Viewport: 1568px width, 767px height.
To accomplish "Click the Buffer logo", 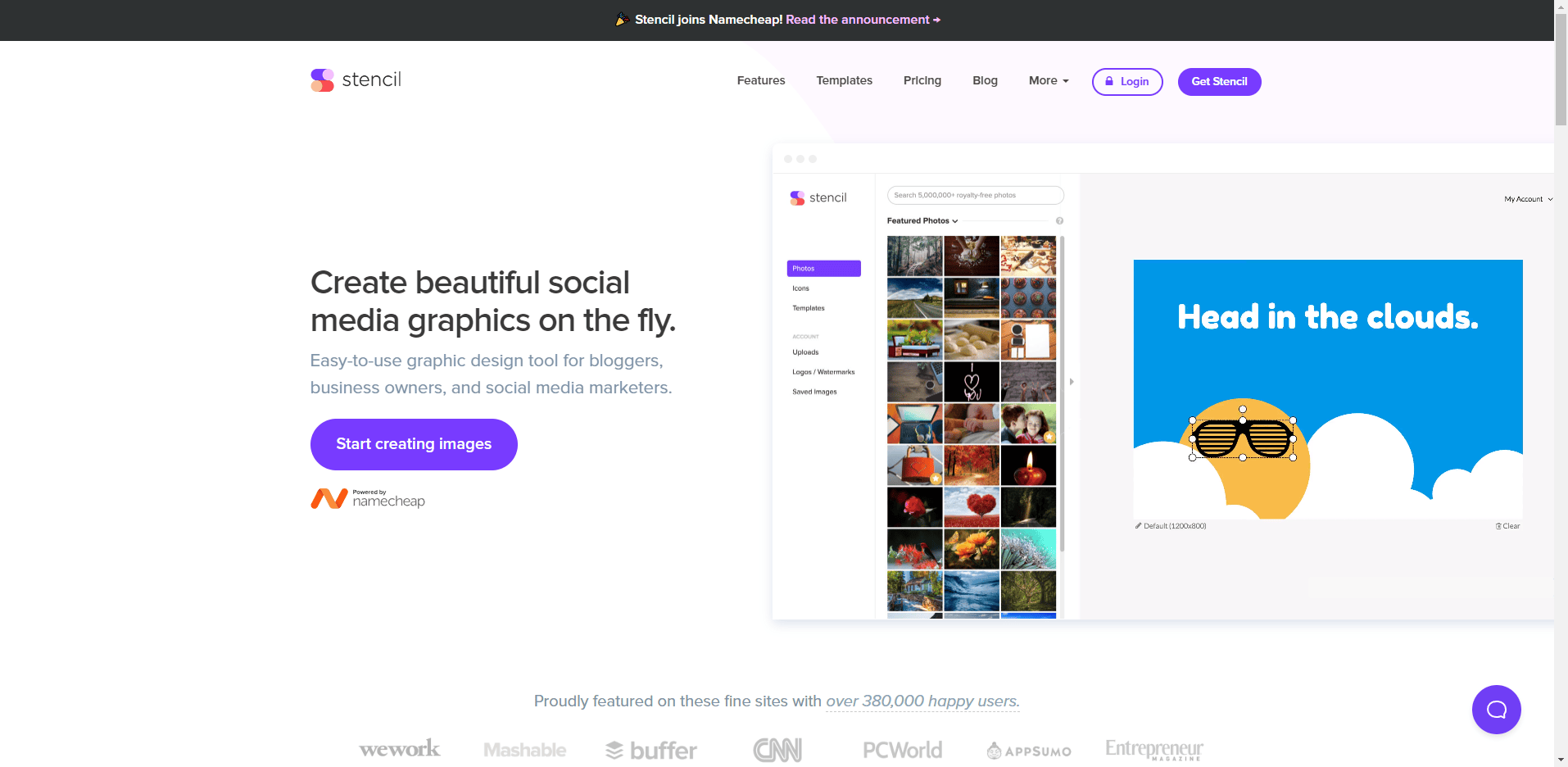I will coord(651,750).
